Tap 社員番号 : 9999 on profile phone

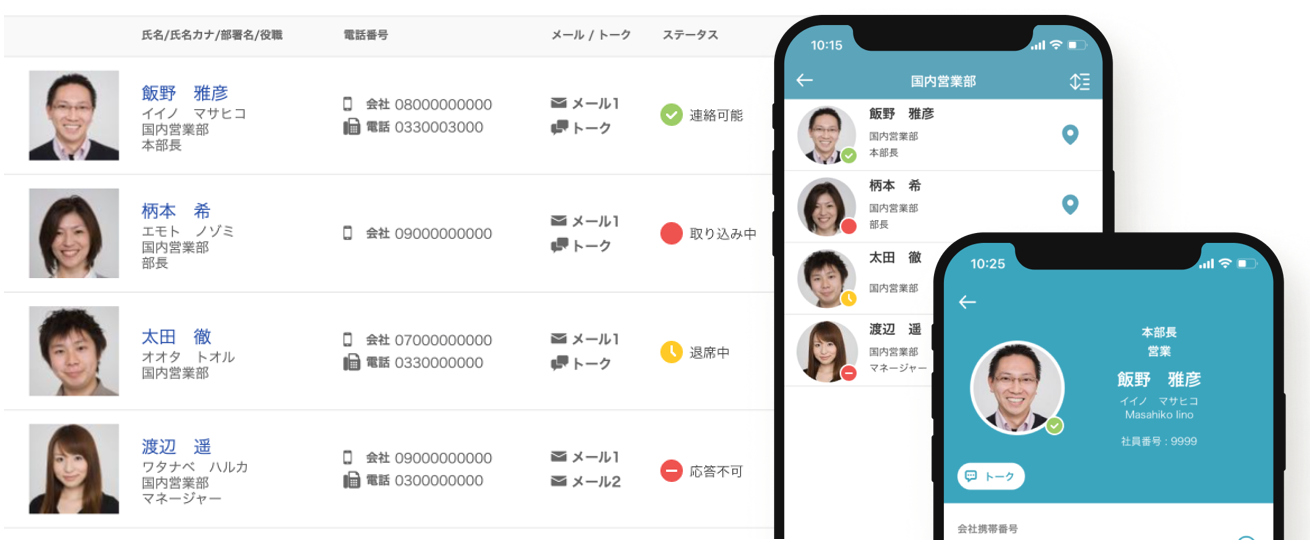pyautogui.click(x=1160, y=441)
